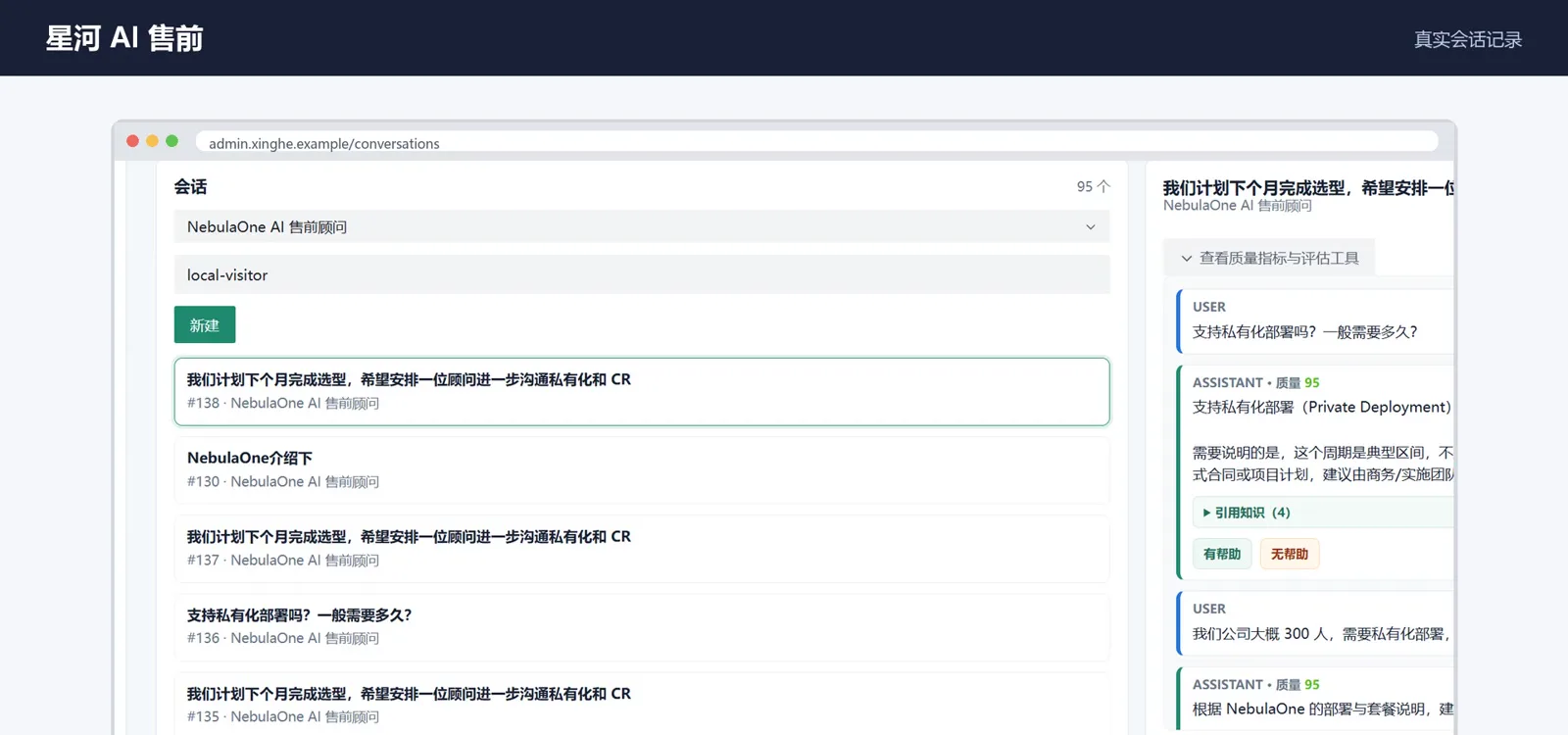Screen dimensions: 1568x735
Task: Click the dropdown chevron on NebulaOne selector
Action: click(x=1090, y=227)
